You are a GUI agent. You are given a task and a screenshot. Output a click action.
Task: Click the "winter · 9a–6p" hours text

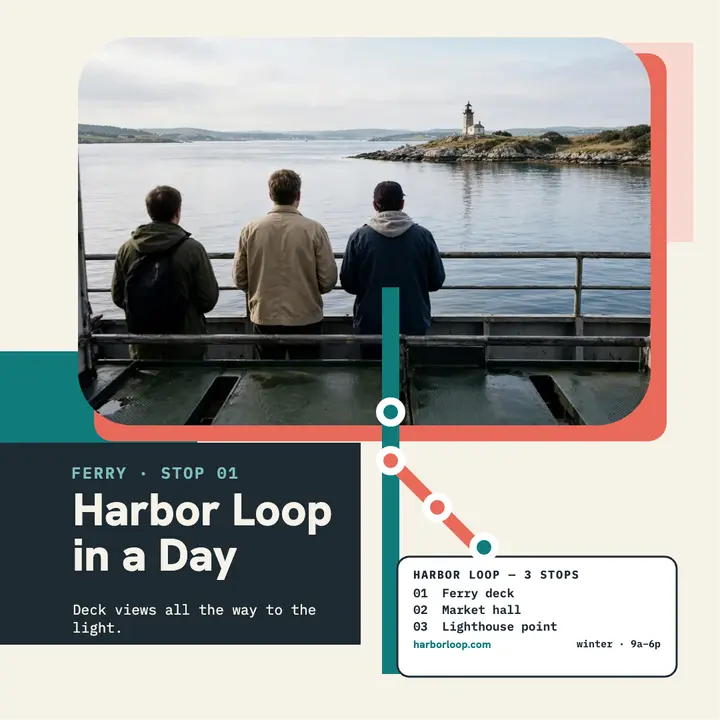tap(618, 644)
